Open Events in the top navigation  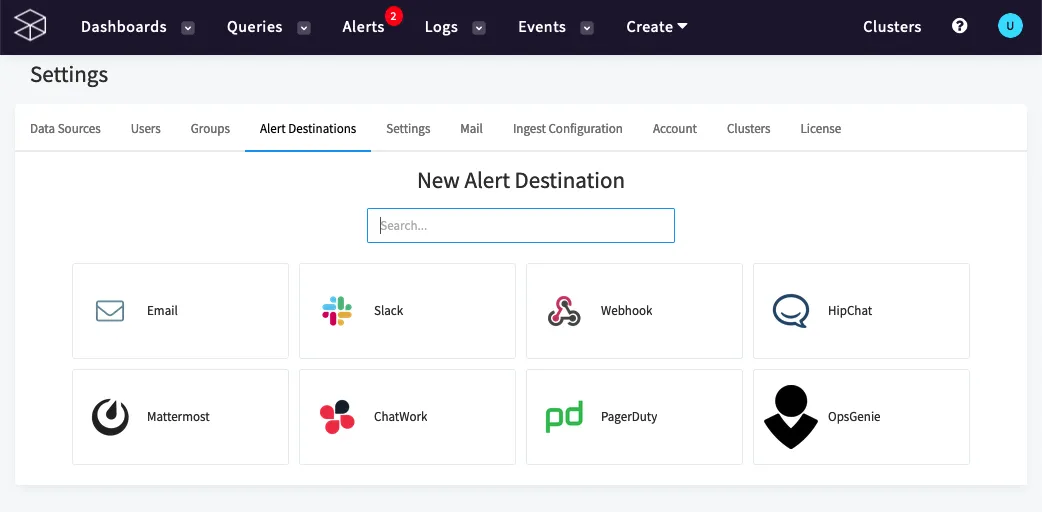(542, 27)
